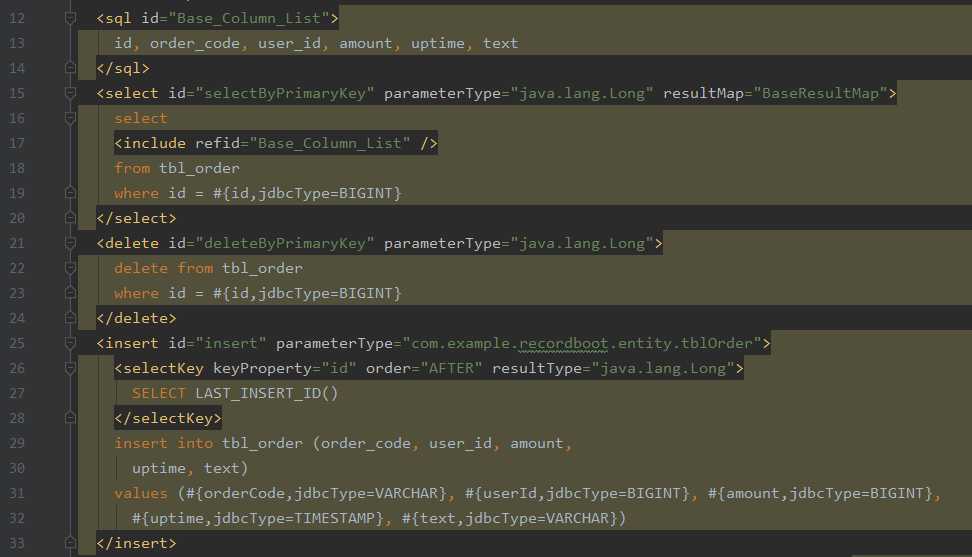This screenshot has width=972, height=557.
Task: Toggle the fold marker beside line 16 select
Action: [70, 118]
